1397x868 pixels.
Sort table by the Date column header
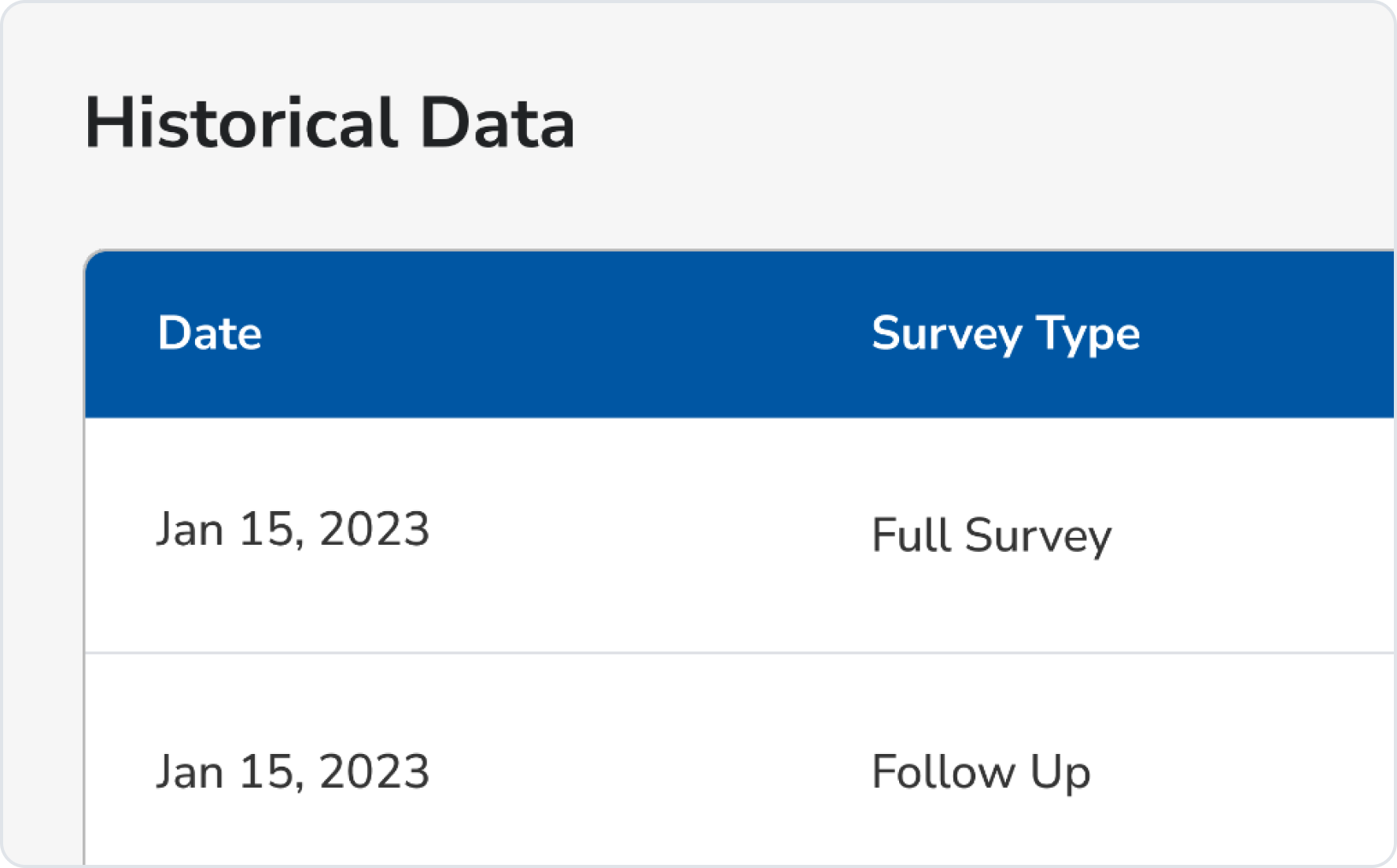pyautogui.click(x=209, y=333)
